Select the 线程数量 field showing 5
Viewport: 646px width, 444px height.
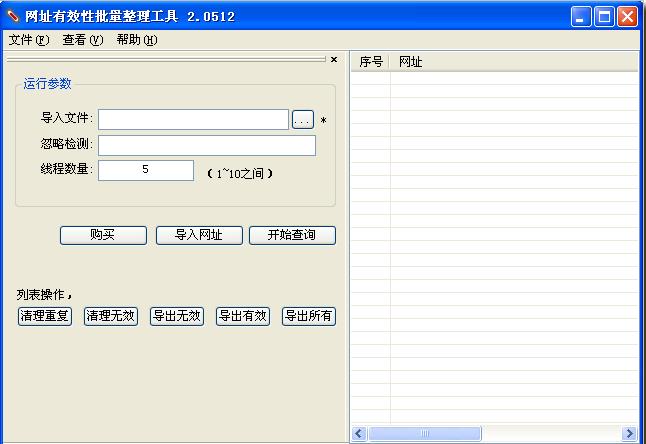[x=146, y=171]
